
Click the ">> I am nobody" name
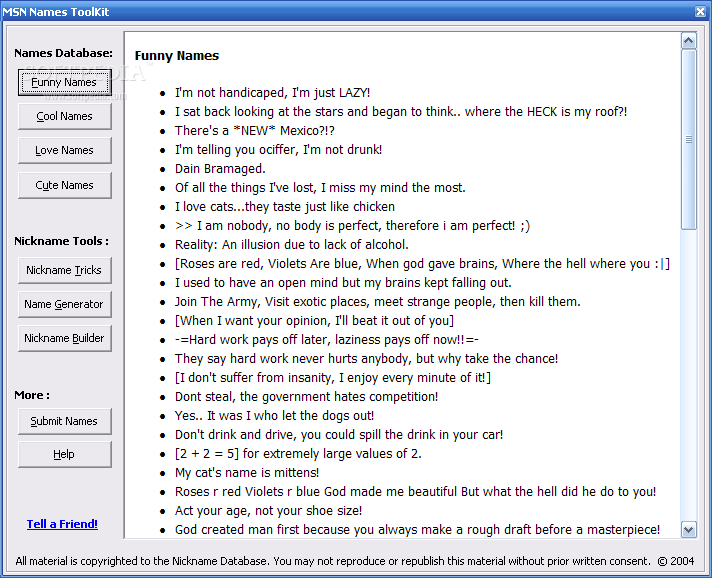[x=352, y=226]
